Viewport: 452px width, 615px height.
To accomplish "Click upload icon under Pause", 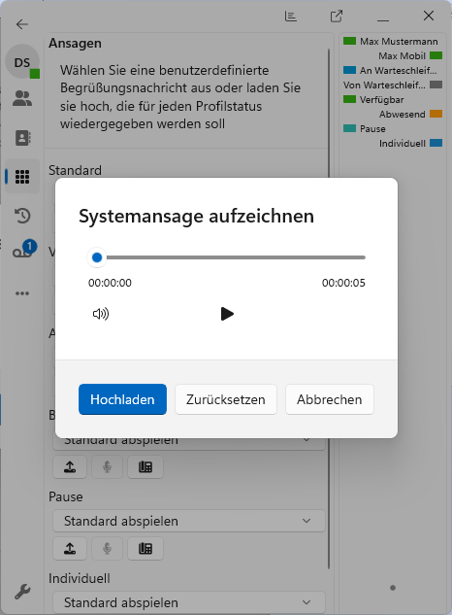I will tap(70, 548).
